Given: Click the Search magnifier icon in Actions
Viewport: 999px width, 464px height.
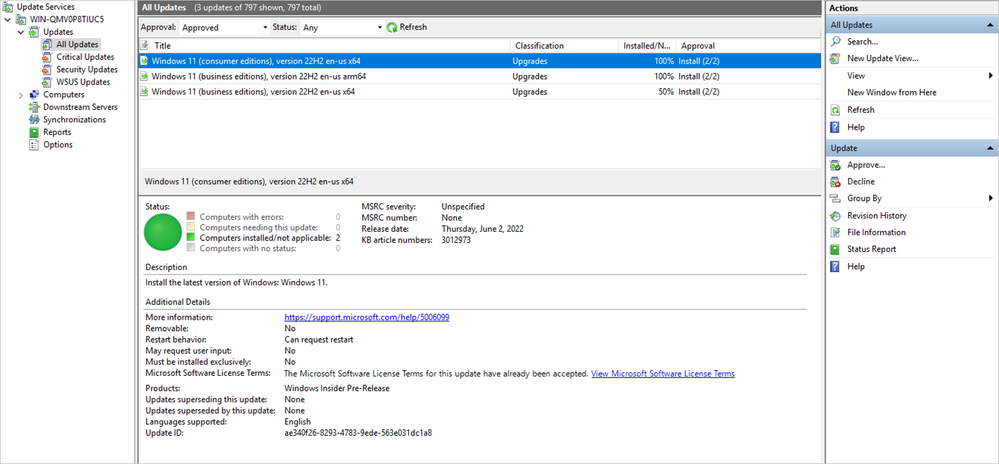Looking at the screenshot, I should click(835, 41).
